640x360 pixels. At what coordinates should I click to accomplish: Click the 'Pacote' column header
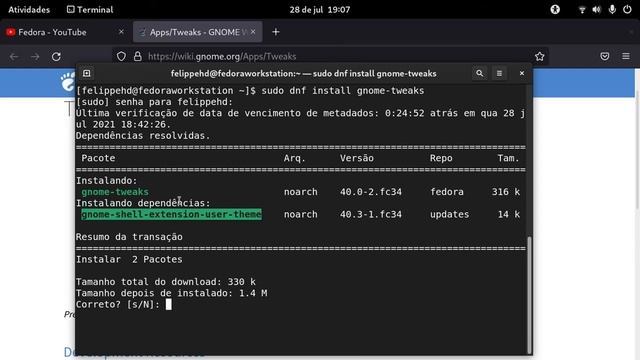98,158
